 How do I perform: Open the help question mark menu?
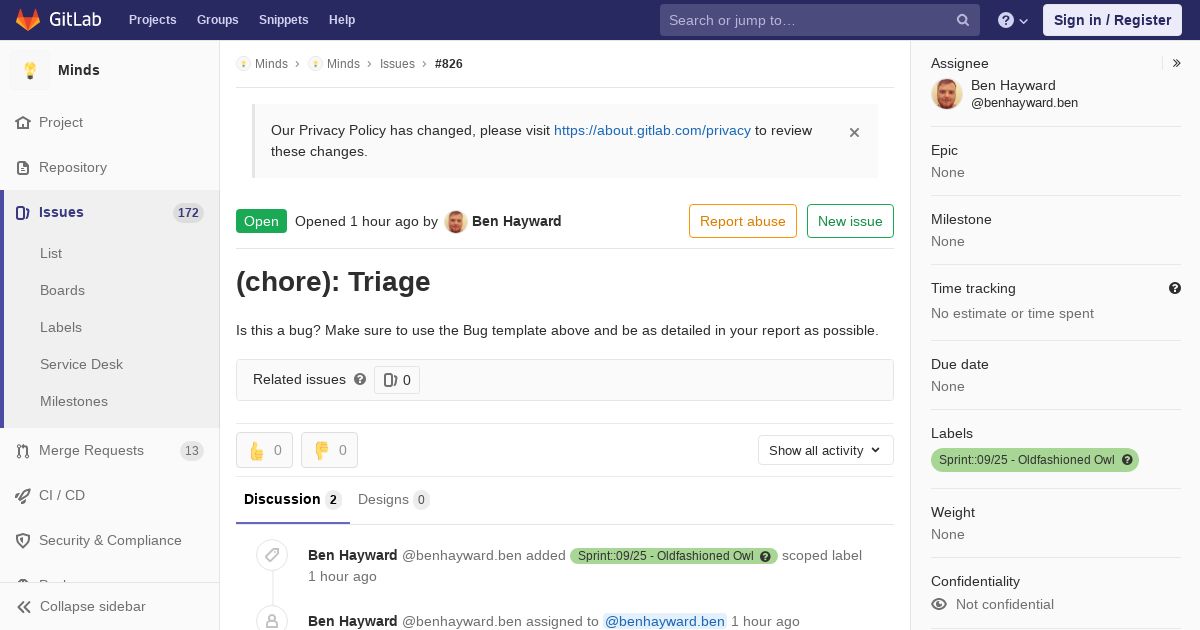(x=1013, y=20)
